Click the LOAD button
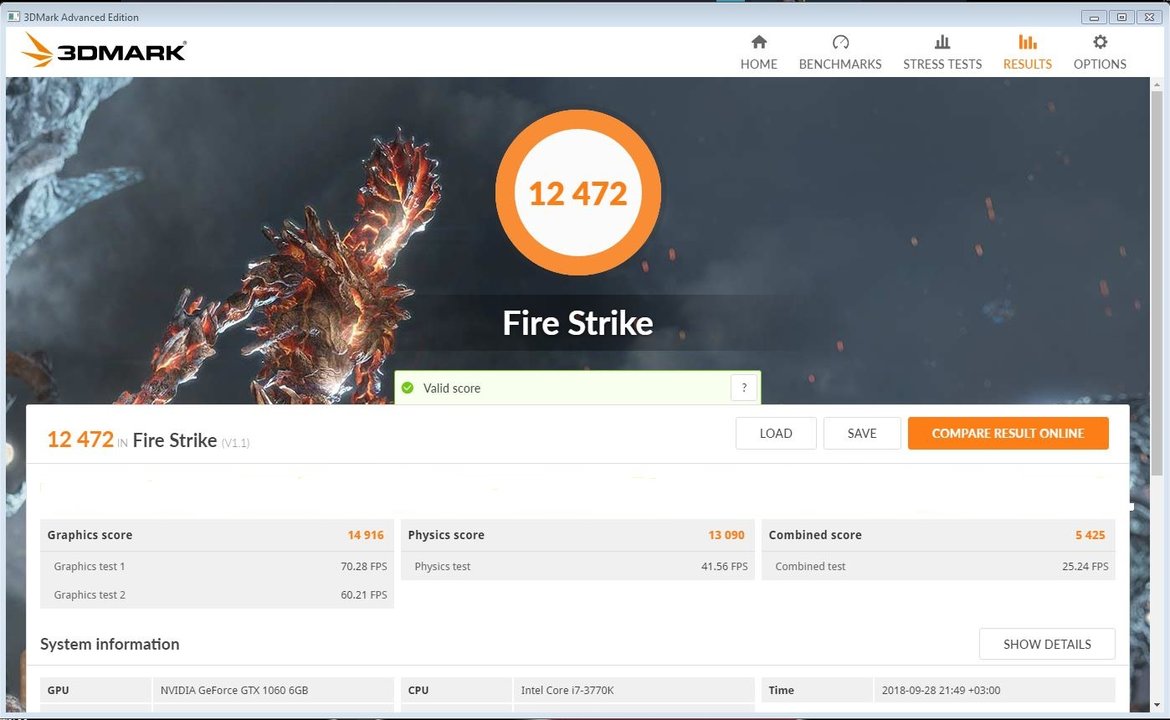The image size is (1170, 720). tap(776, 433)
